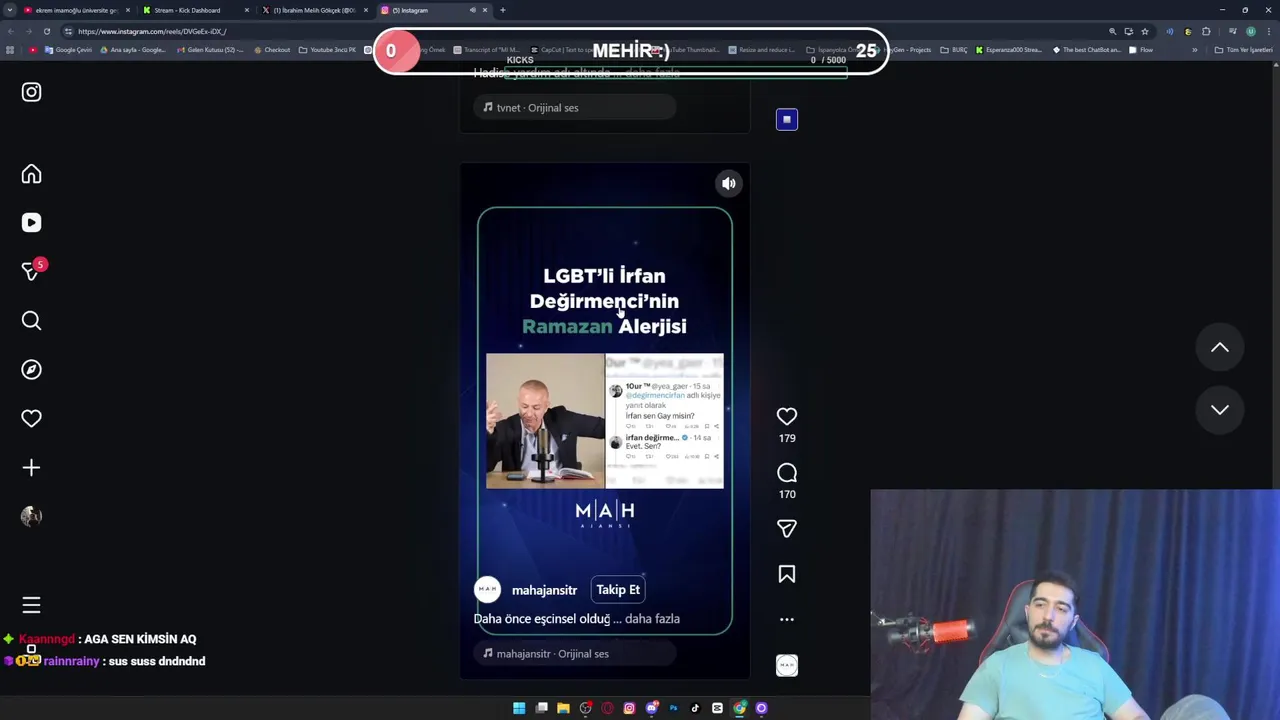Open Task View on taskbar
The height and width of the screenshot is (720, 1280).
click(x=541, y=708)
